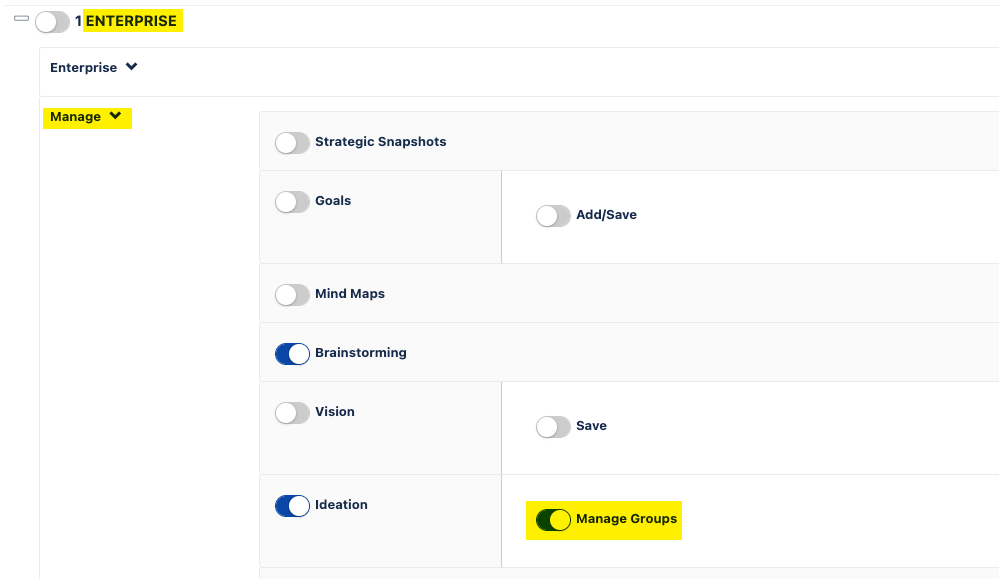Collapse the 1 ENTERPRISE tree node
The image size is (999, 579).
point(21,18)
